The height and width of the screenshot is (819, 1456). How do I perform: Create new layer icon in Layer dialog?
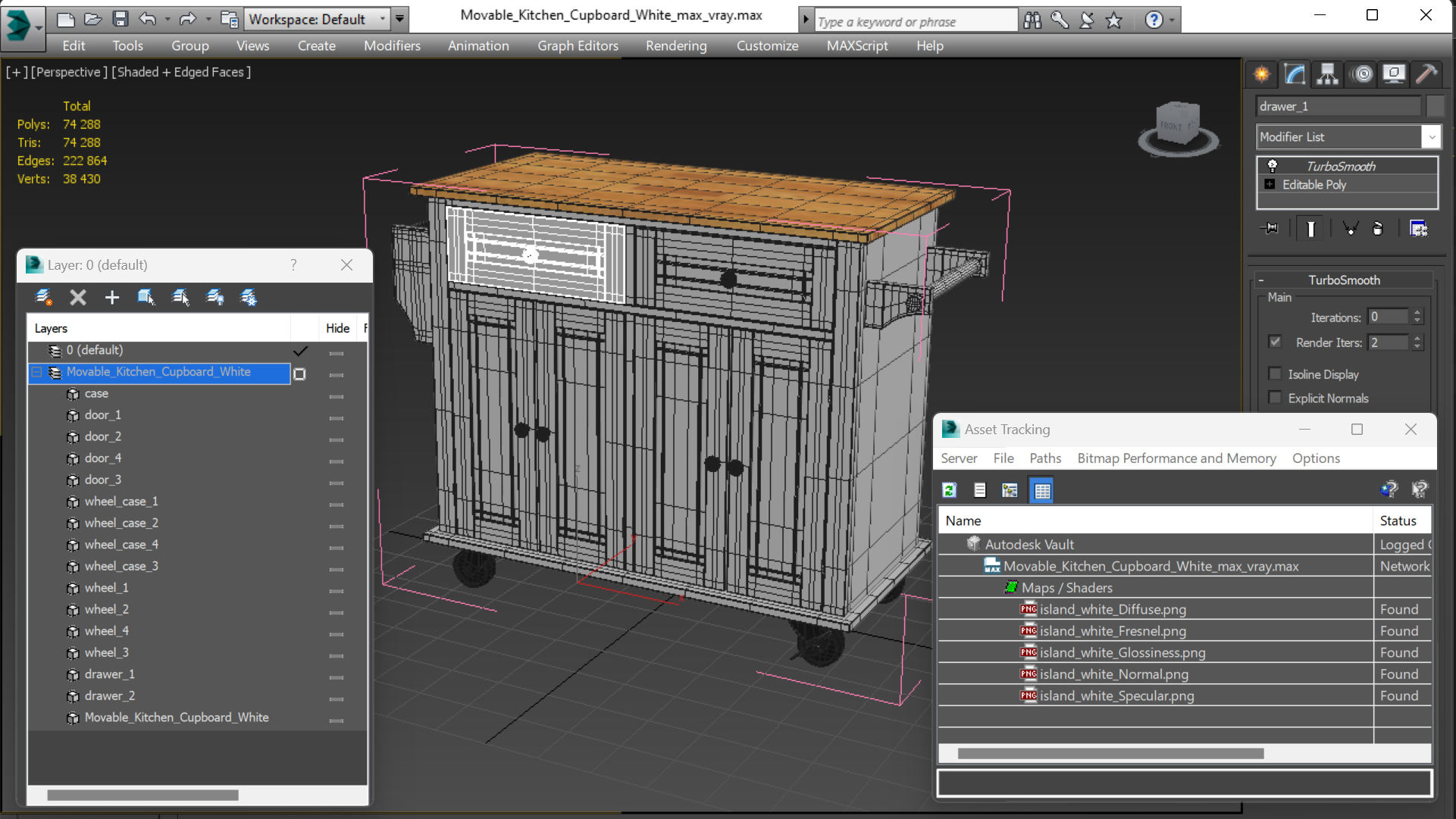43,297
